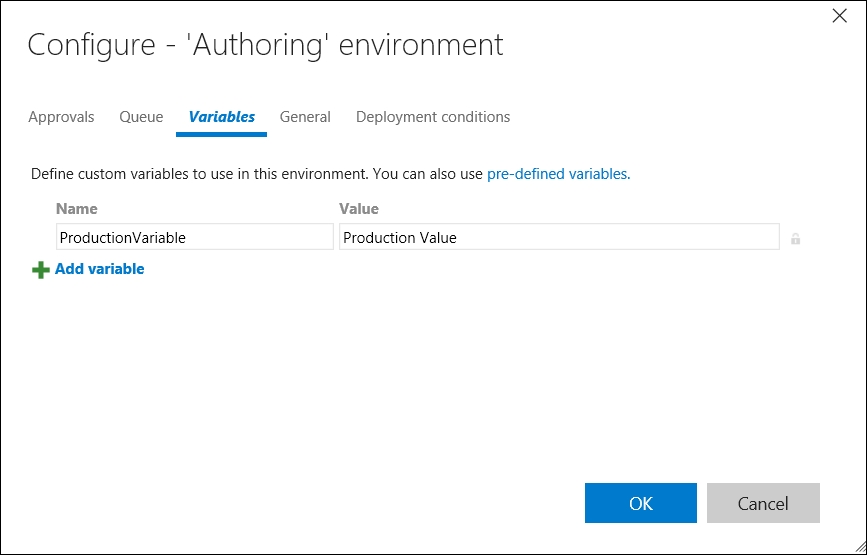
Task: Open the Queue tab
Action: tap(141, 117)
